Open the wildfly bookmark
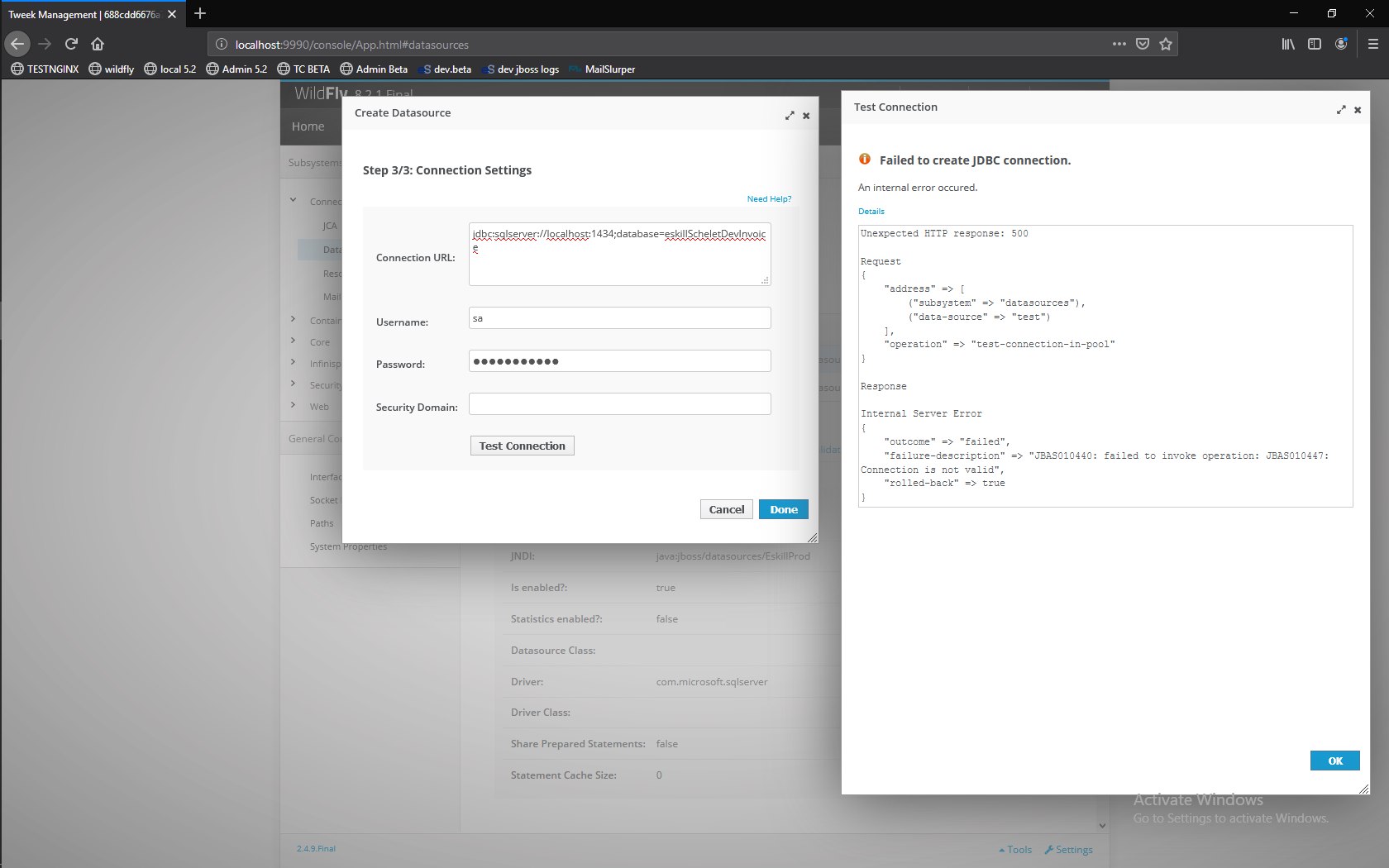 click(x=111, y=69)
